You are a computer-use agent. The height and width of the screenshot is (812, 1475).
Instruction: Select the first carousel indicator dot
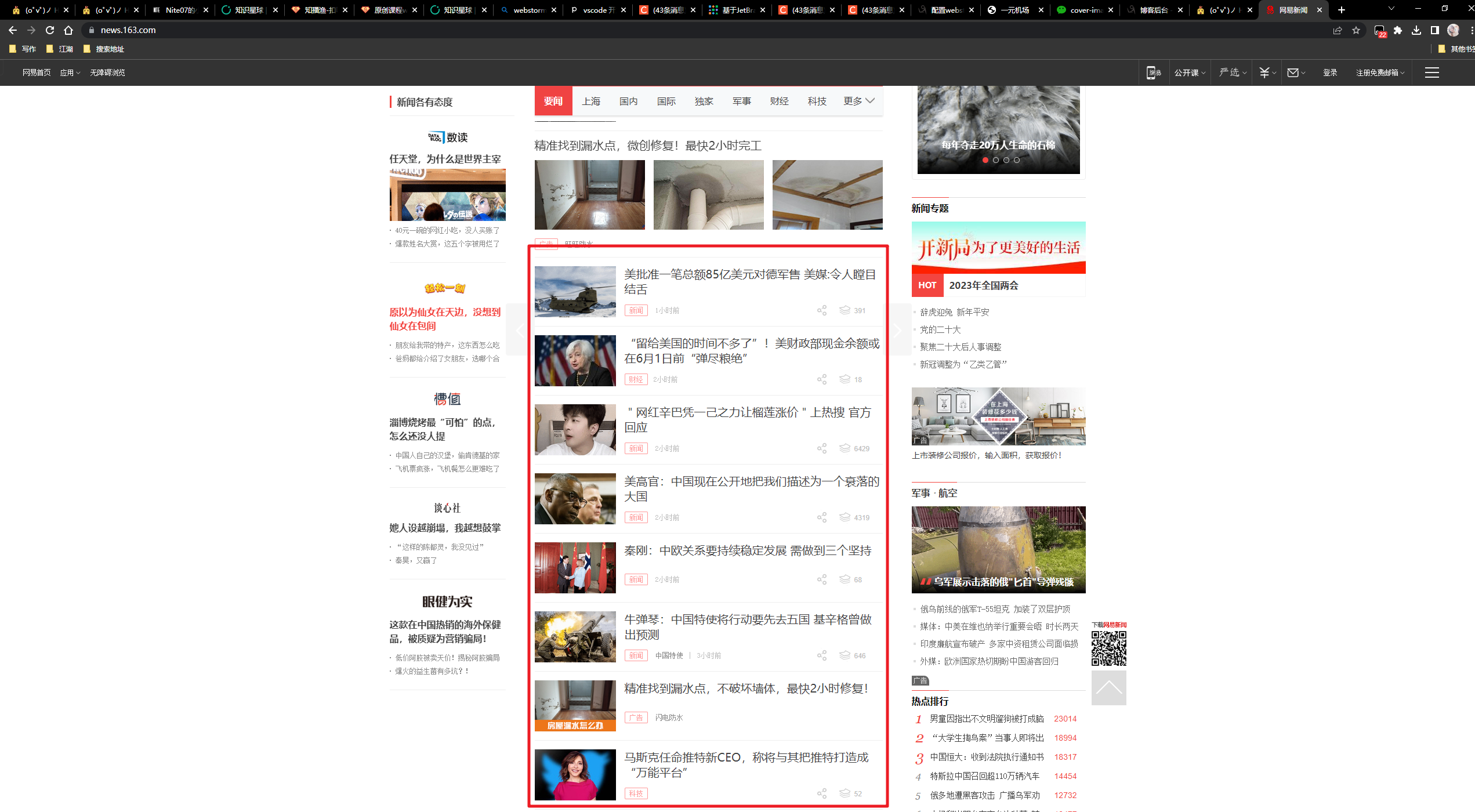point(985,160)
